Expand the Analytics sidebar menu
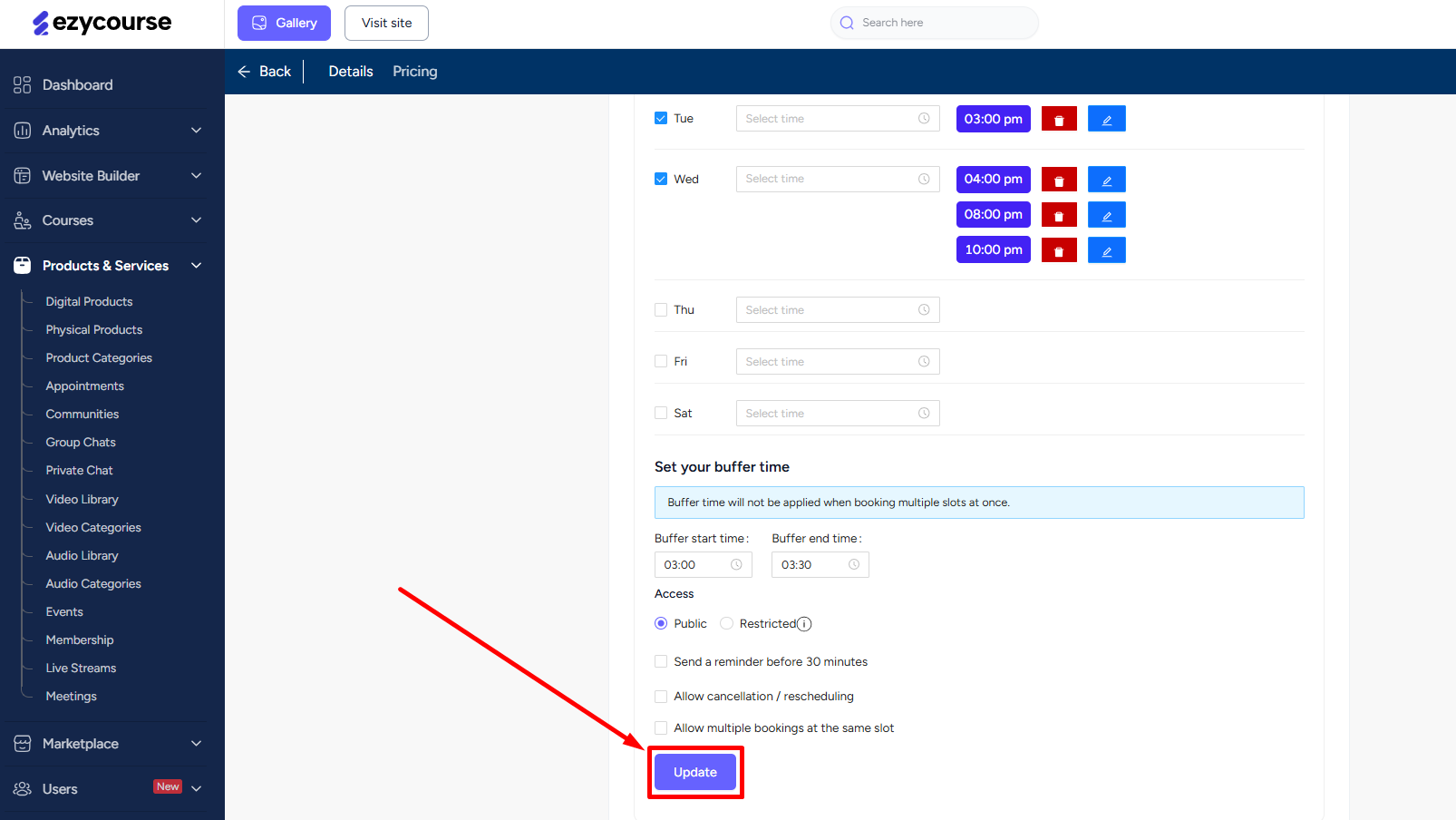1456x820 pixels. (x=196, y=131)
